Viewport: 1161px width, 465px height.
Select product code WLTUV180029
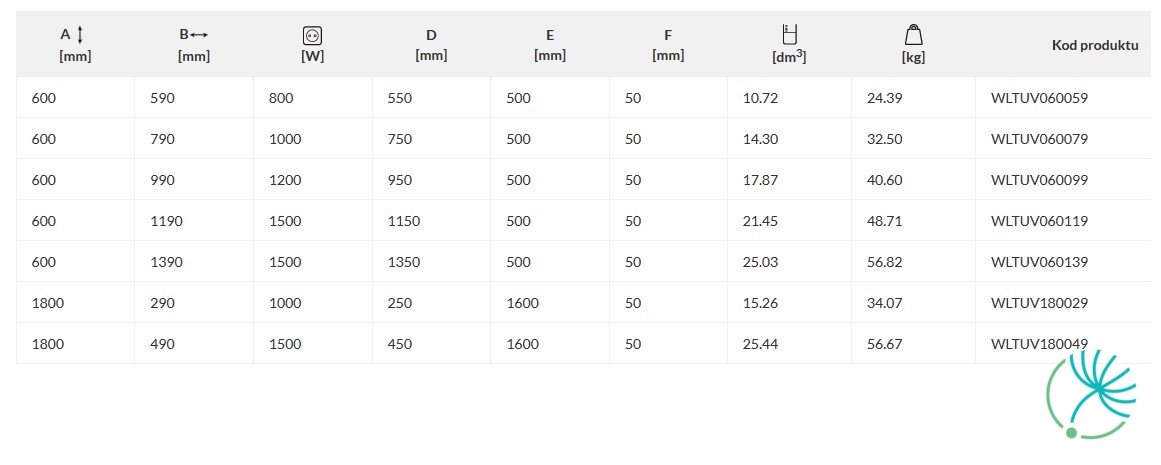coord(1040,303)
